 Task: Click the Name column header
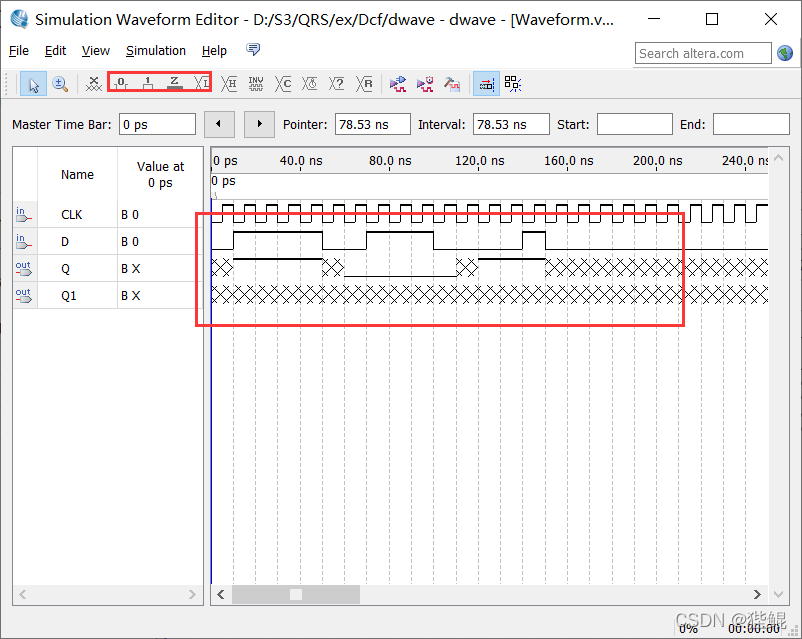point(77,174)
